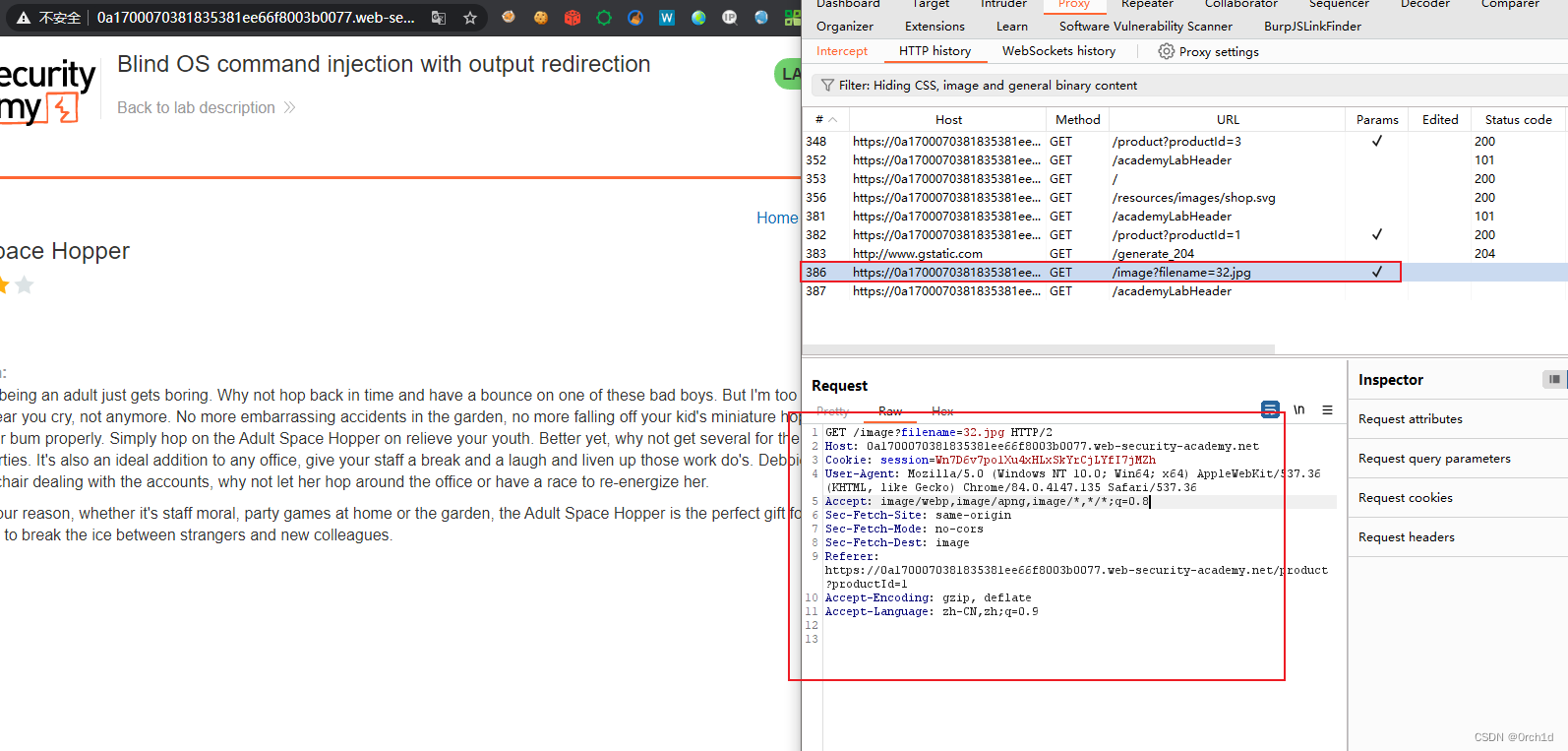This screenshot has height=751, width=1568.
Task: Toggle the Inspector layout icon
Action: [1554, 379]
